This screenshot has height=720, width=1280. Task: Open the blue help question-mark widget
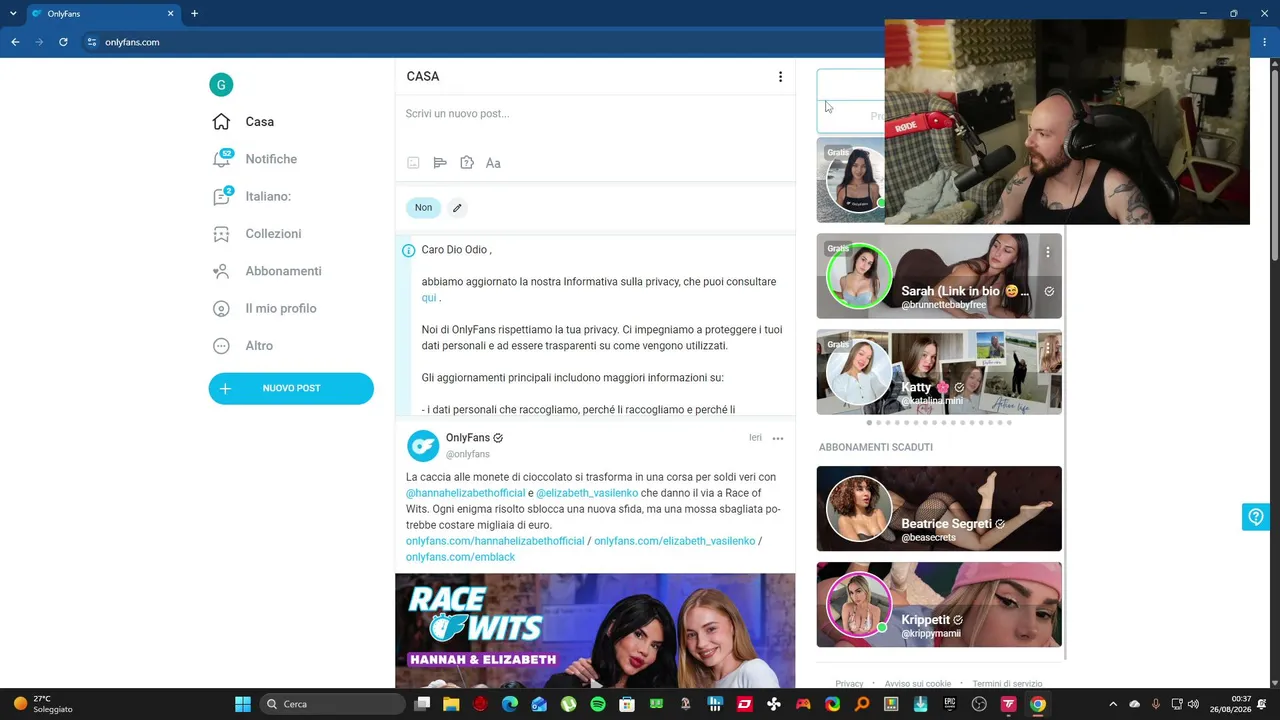[x=1256, y=517]
